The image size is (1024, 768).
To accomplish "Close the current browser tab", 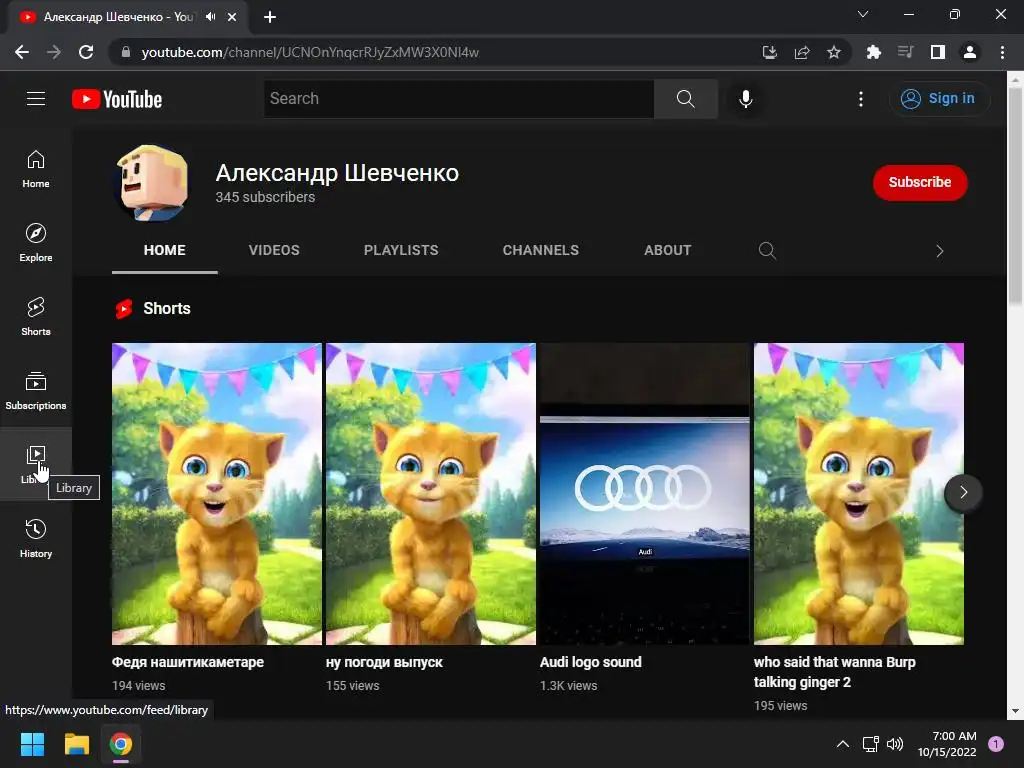I will [x=232, y=17].
